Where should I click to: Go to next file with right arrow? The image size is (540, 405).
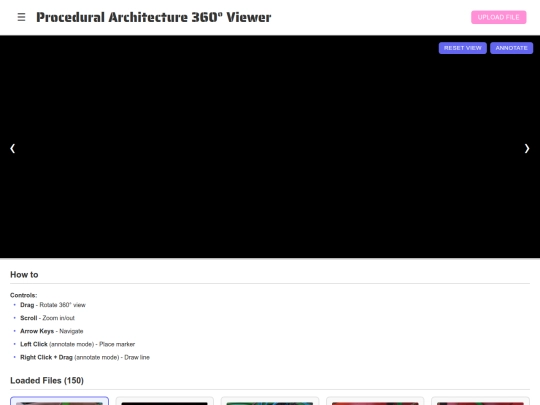pos(527,148)
